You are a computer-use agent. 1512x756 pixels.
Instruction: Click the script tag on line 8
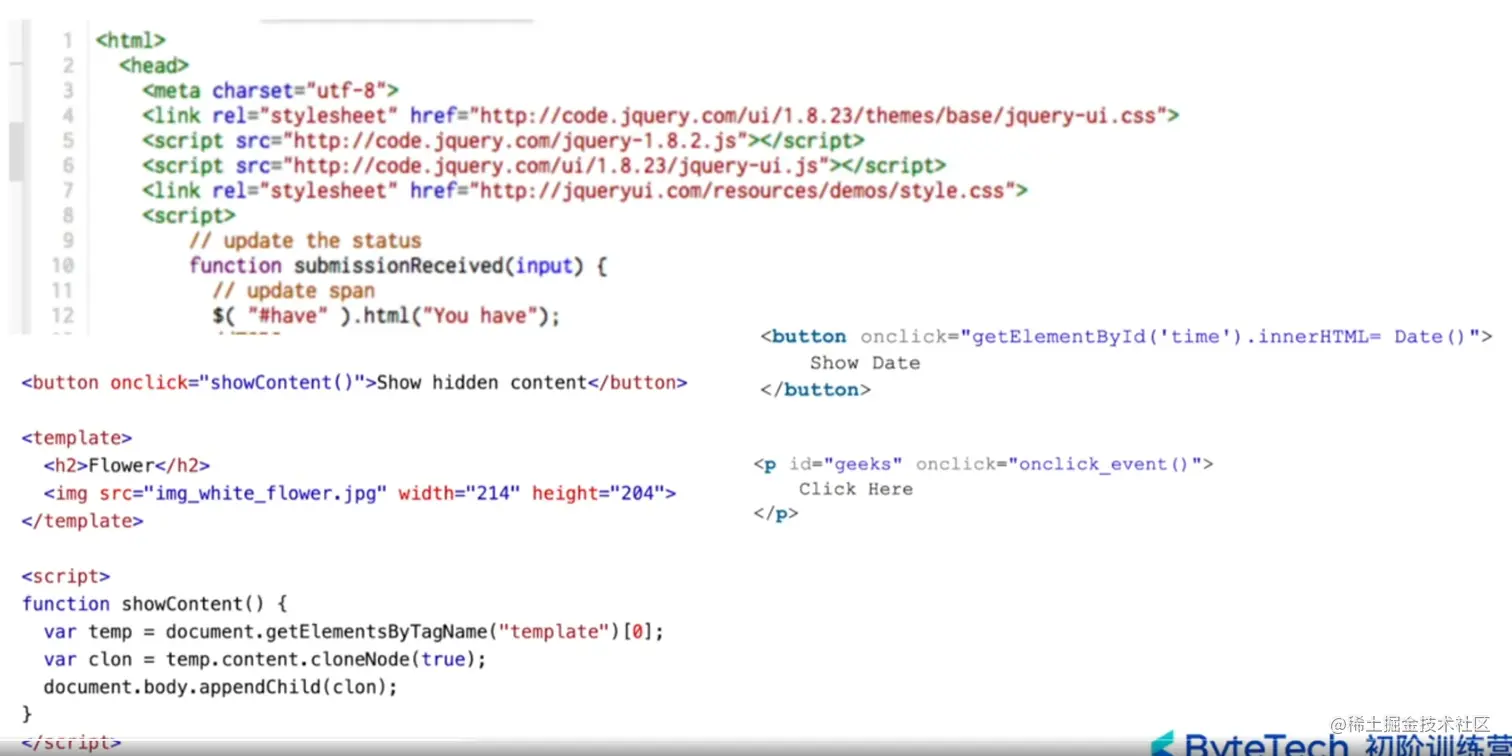tap(189, 216)
